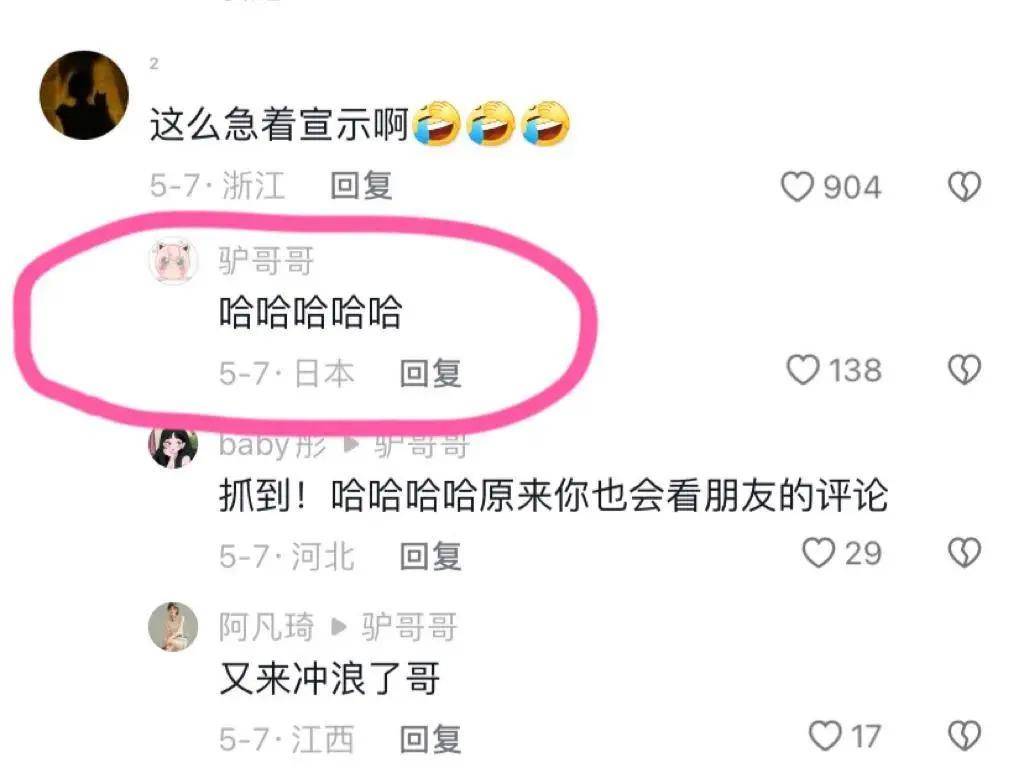The image size is (1024, 780).
Task: Tap the broken heart next to 17 likes
Action: [x=965, y=736]
